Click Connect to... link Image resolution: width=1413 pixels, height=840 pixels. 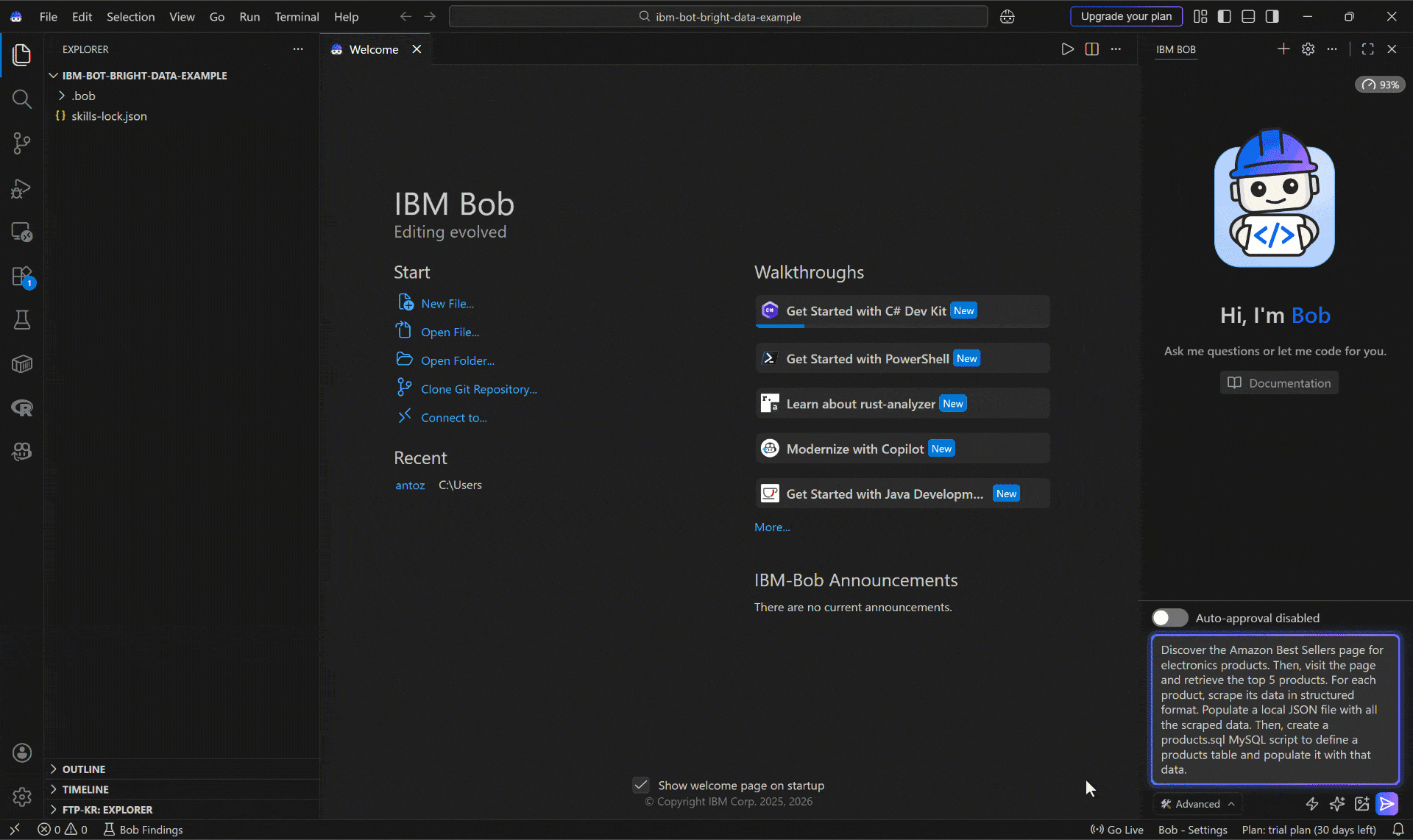pyautogui.click(x=454, y=418)
